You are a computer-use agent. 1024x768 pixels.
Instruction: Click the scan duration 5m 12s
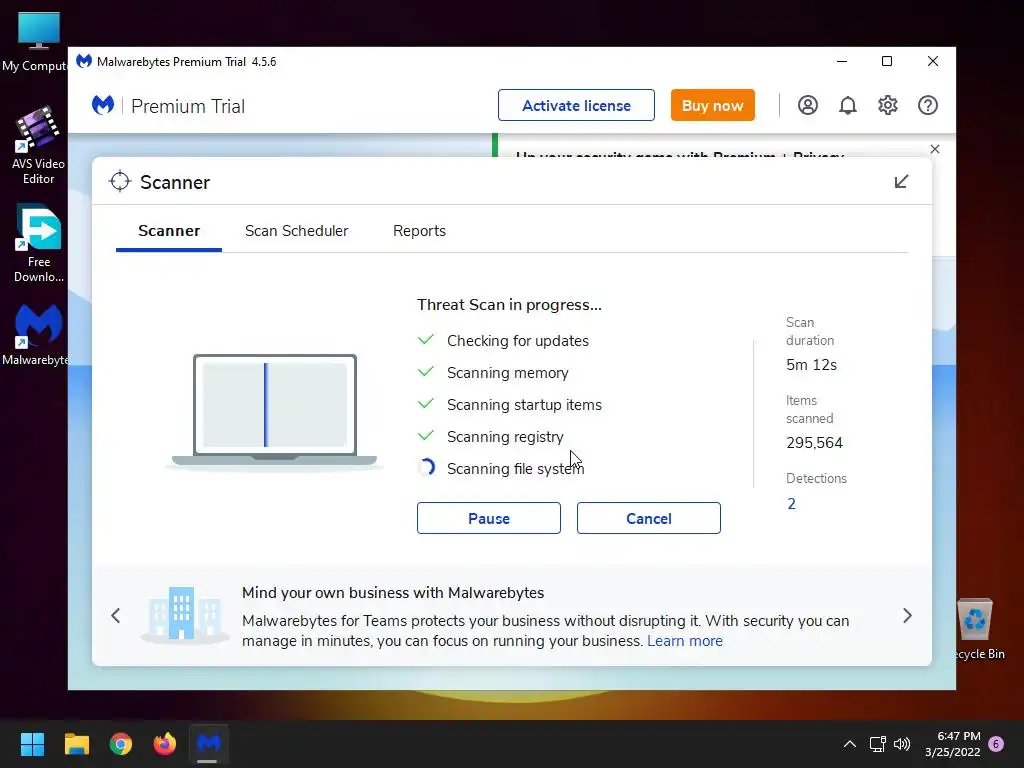click(811, 364)
